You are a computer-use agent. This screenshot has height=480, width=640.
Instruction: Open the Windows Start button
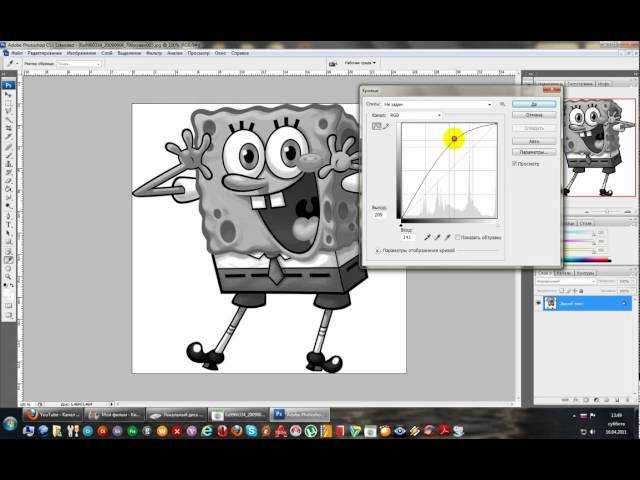(x=9, y=424)
